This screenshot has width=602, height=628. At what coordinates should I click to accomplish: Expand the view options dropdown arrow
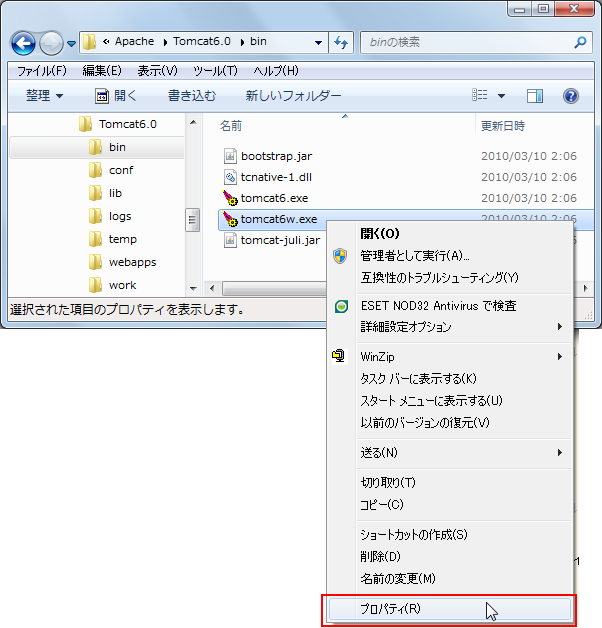click(x=501, y=96)
